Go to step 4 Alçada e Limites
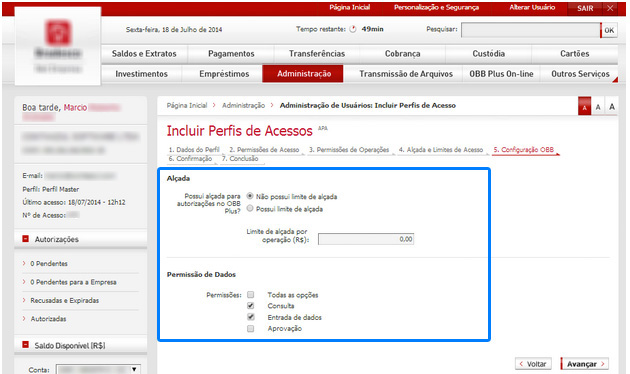The width and height of the screenshot is (630, 374). coord(441,150)
